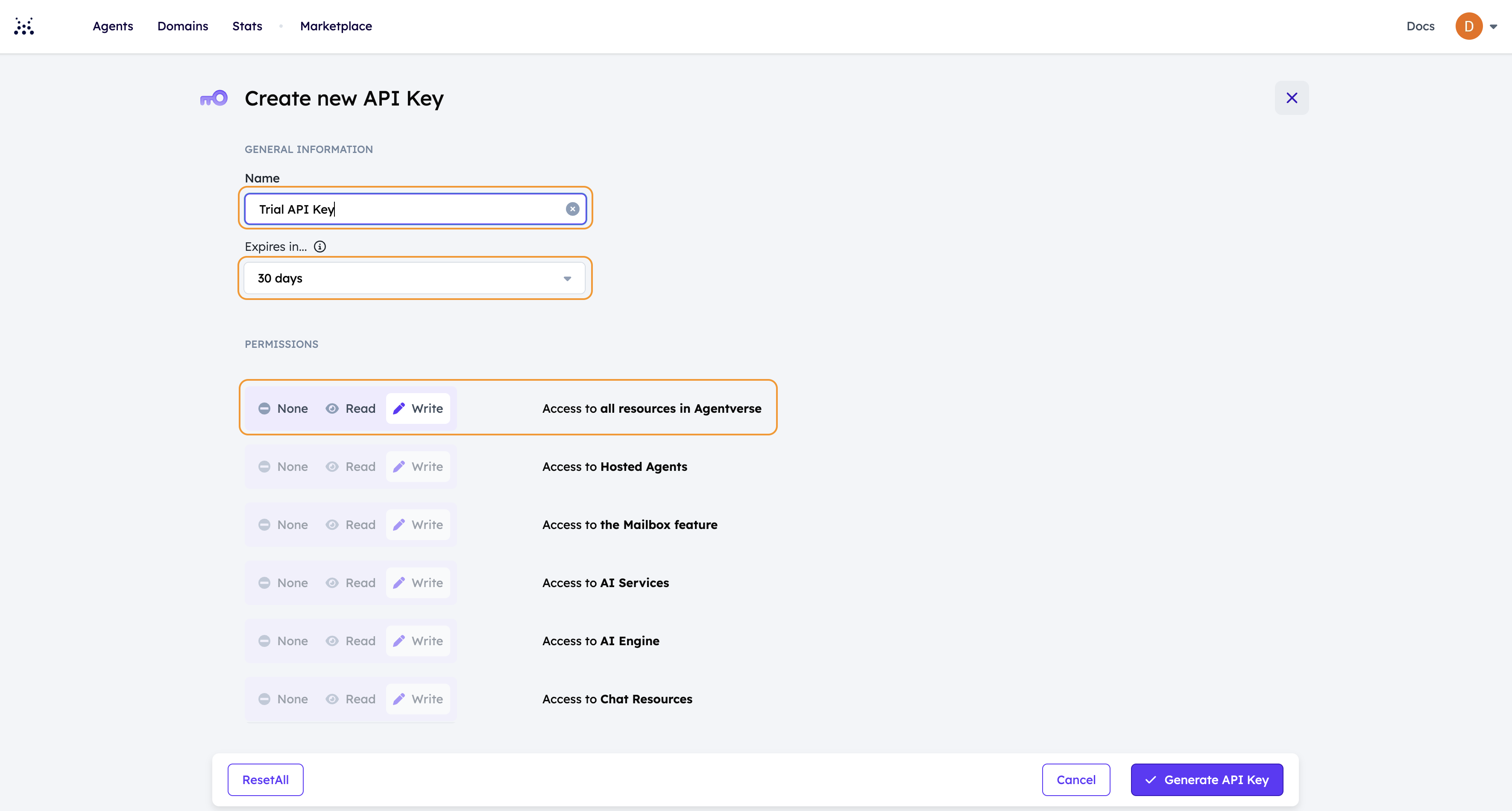Open the Docs link

point(1420,26)
